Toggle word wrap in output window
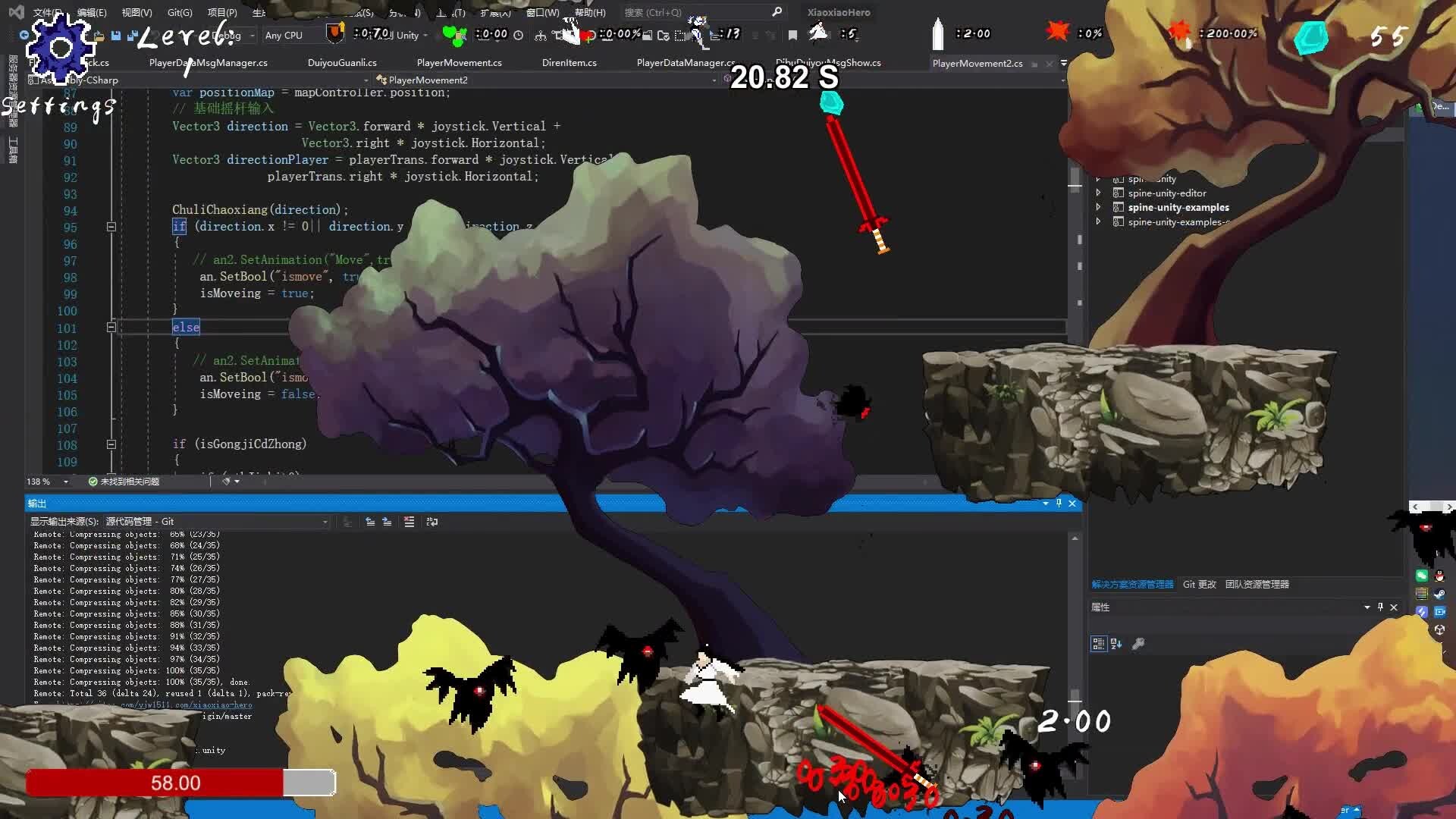Screen dimensions: 1456x819 point(432,522)
